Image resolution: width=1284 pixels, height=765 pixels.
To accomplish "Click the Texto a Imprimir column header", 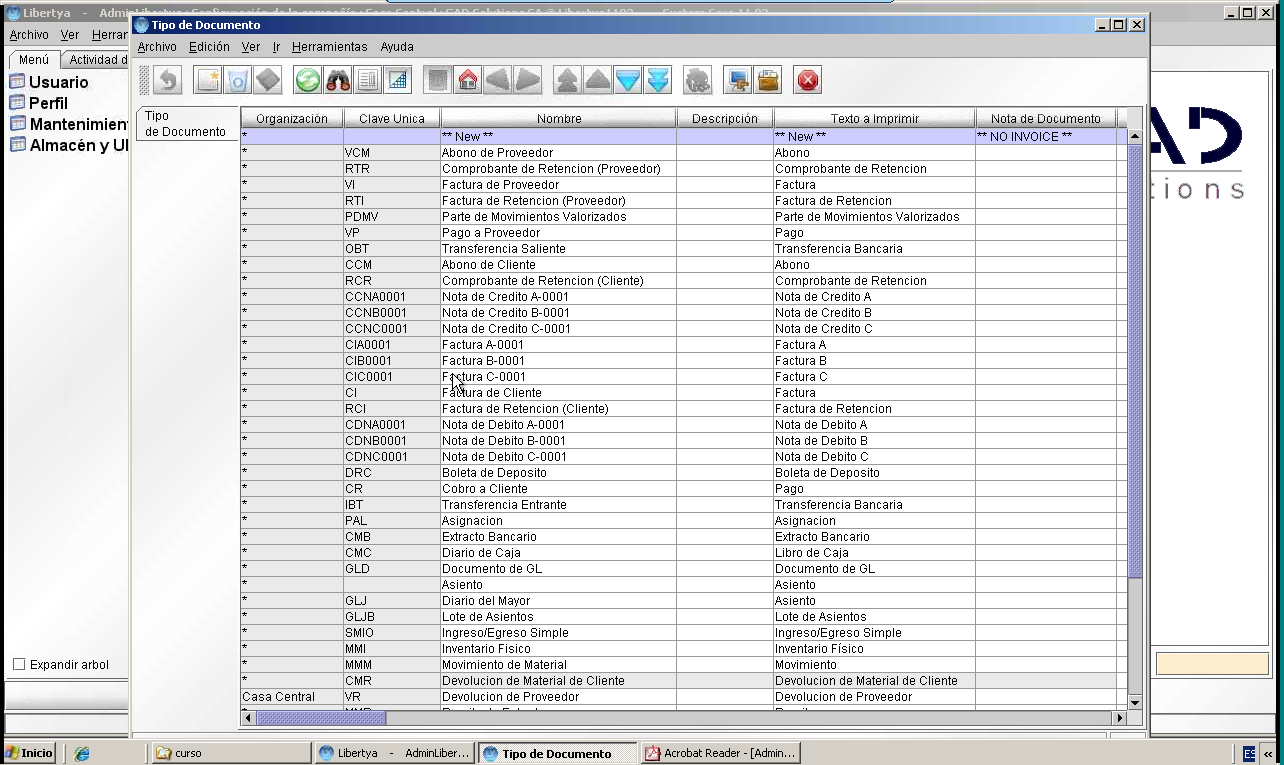I will [x=875, y=118].
